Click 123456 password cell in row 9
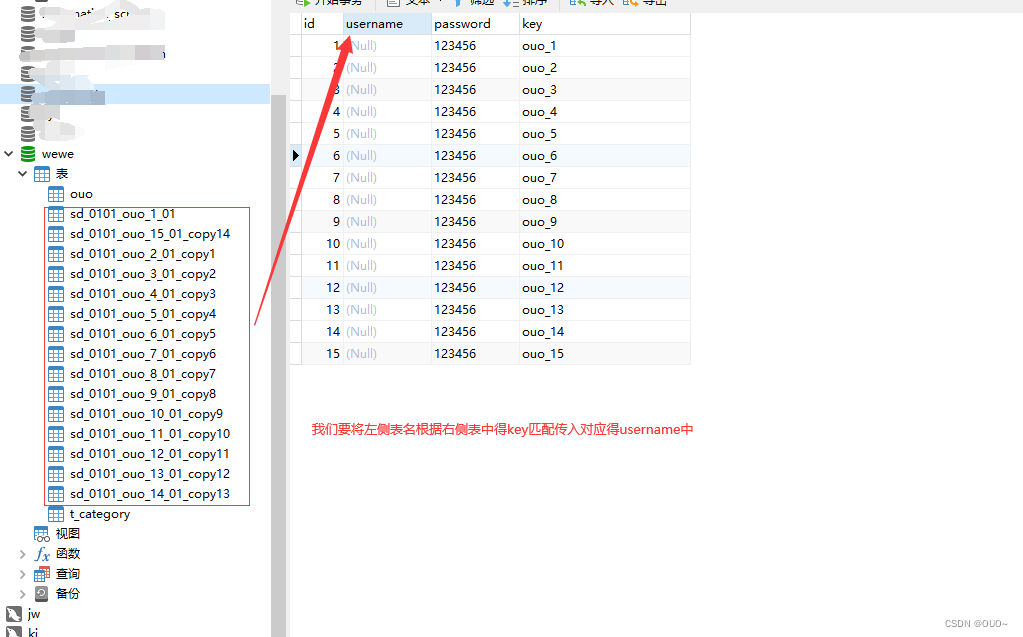The image size is (1023, 637). point(476,222)
